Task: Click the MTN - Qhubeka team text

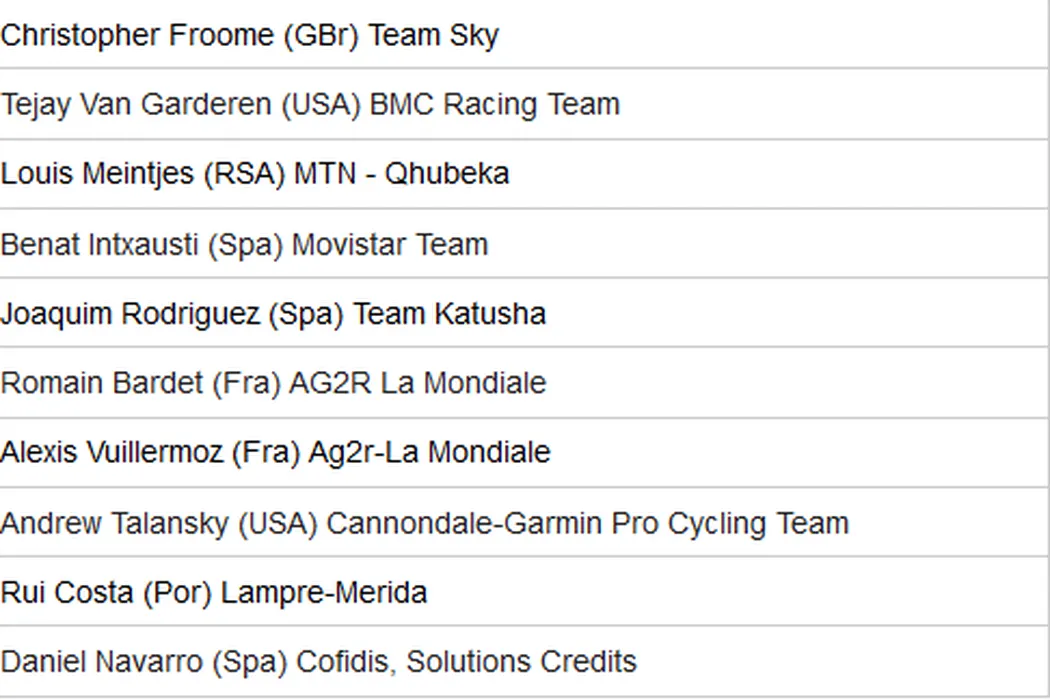Action: click(401, 173)
